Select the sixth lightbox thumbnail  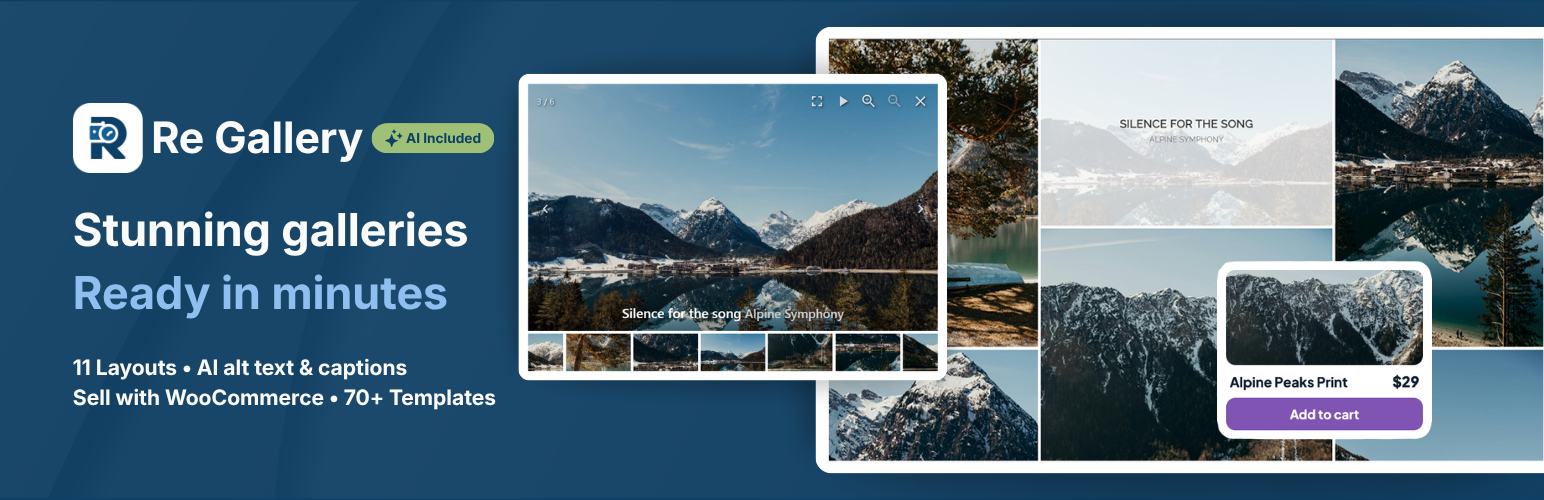[x=867, y=352]
